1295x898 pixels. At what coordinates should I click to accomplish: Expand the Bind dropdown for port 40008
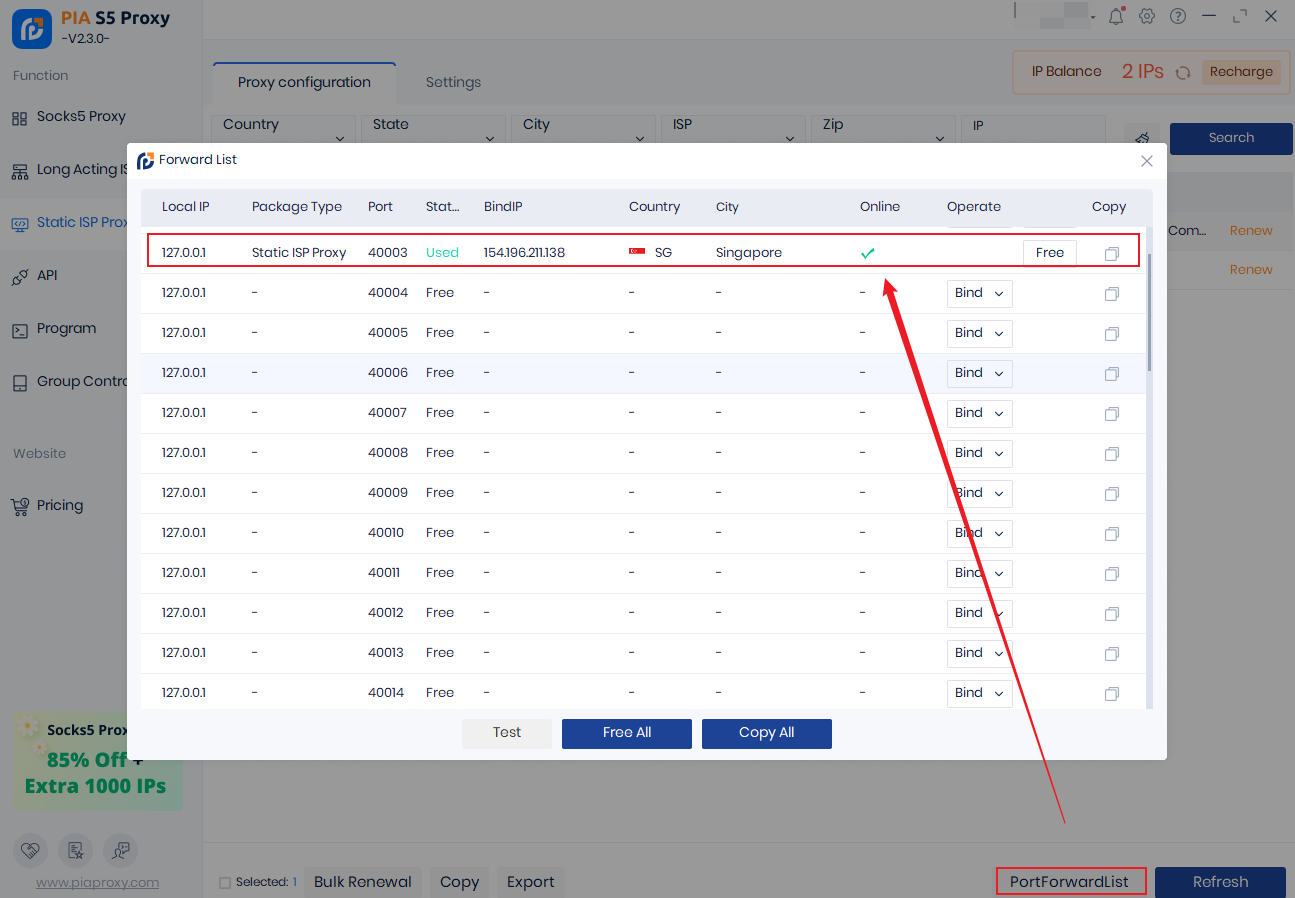click(979, 453)
